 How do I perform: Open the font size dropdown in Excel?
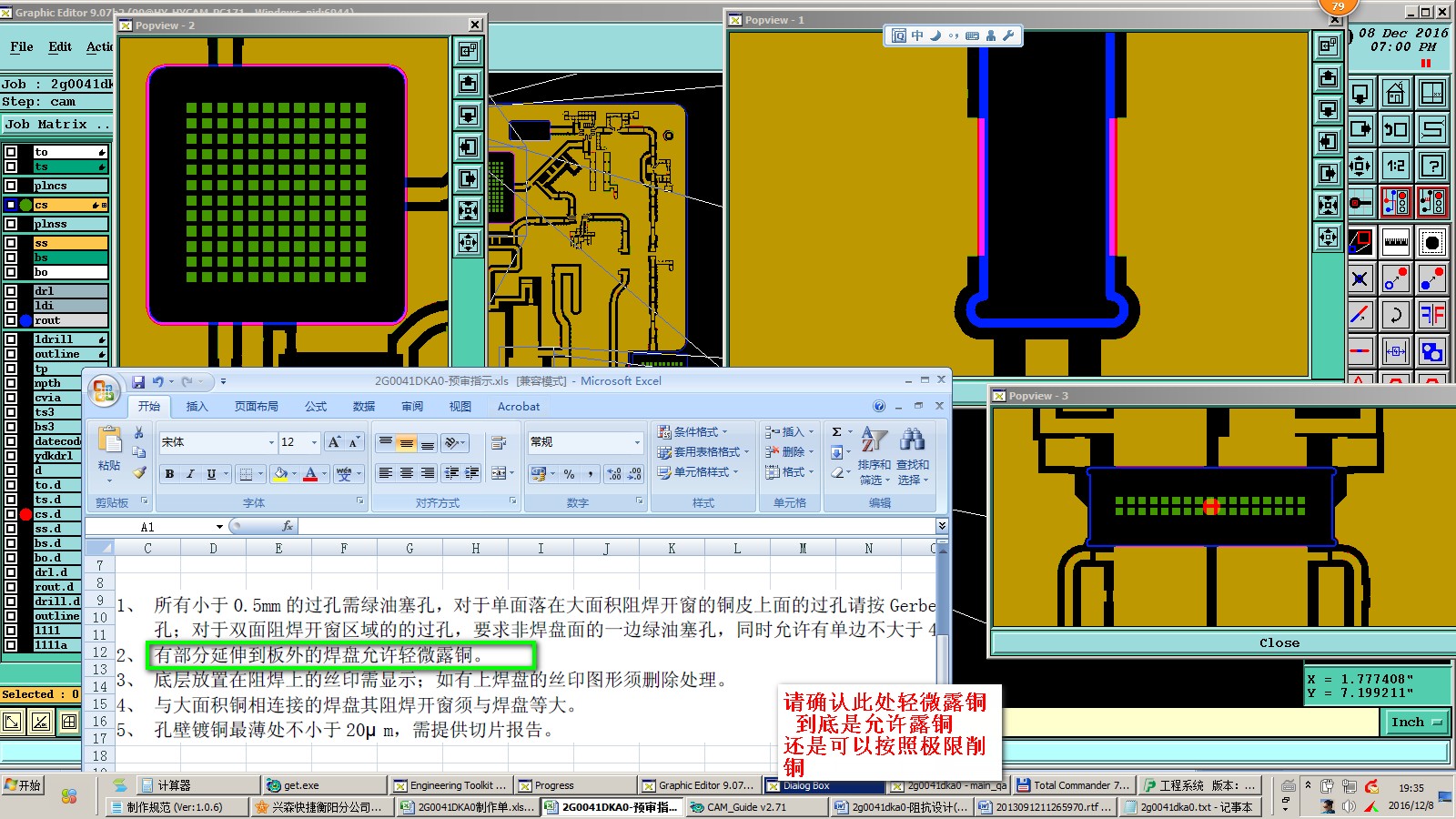pos(314,442)
